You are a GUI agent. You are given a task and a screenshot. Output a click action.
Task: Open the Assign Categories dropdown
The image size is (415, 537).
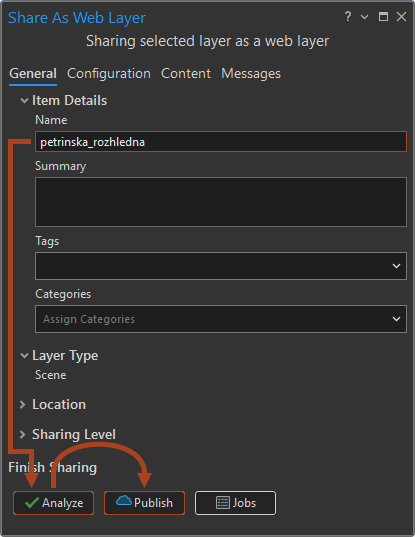(221, 319)
